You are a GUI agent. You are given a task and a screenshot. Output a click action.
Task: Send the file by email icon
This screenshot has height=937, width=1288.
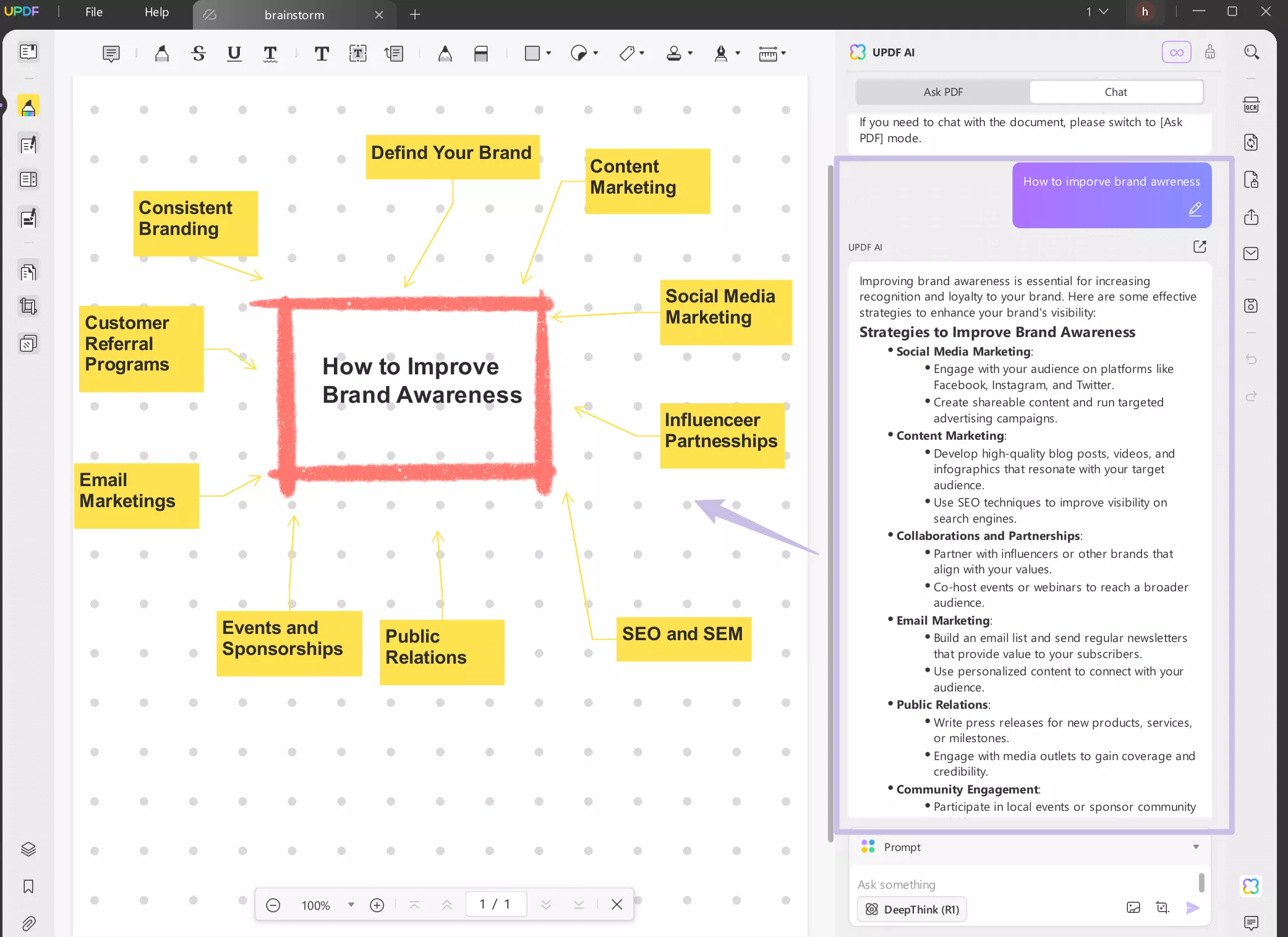tap(1252, 254)
